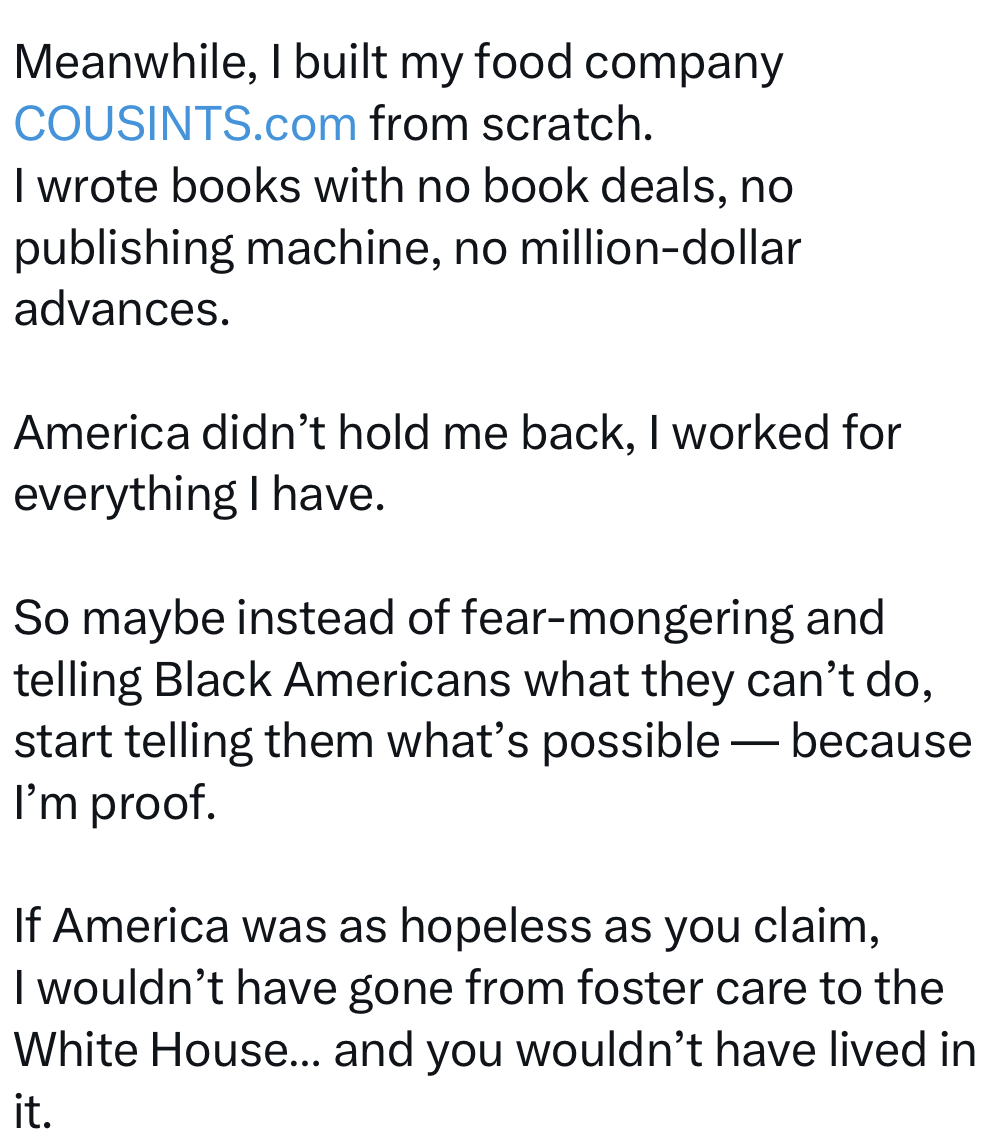Image resolution: width=1007 pixels, height=1140 pixels.
Task: Click the line starting "telling Black Americans"
Action: [474, 680]
